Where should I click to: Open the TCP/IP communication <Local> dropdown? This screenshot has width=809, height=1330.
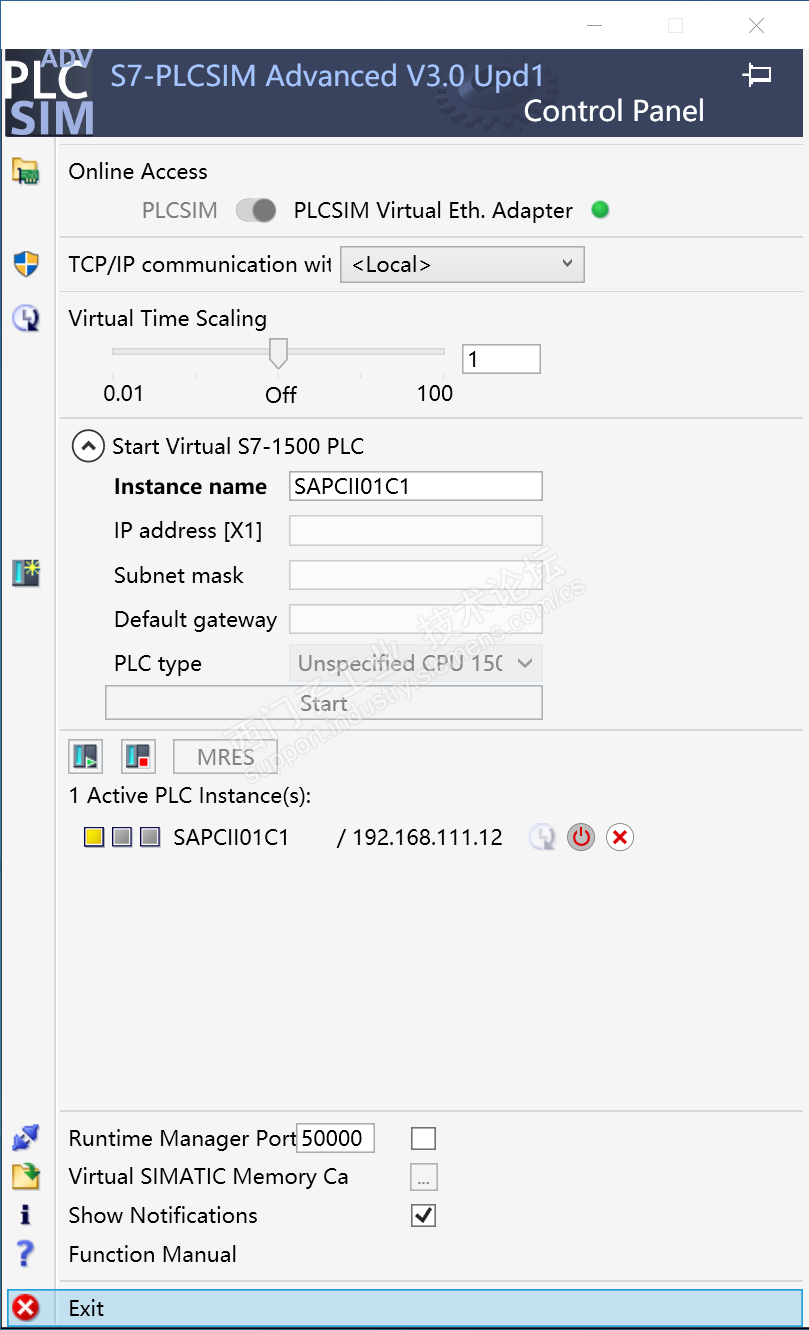click(462, 265)
